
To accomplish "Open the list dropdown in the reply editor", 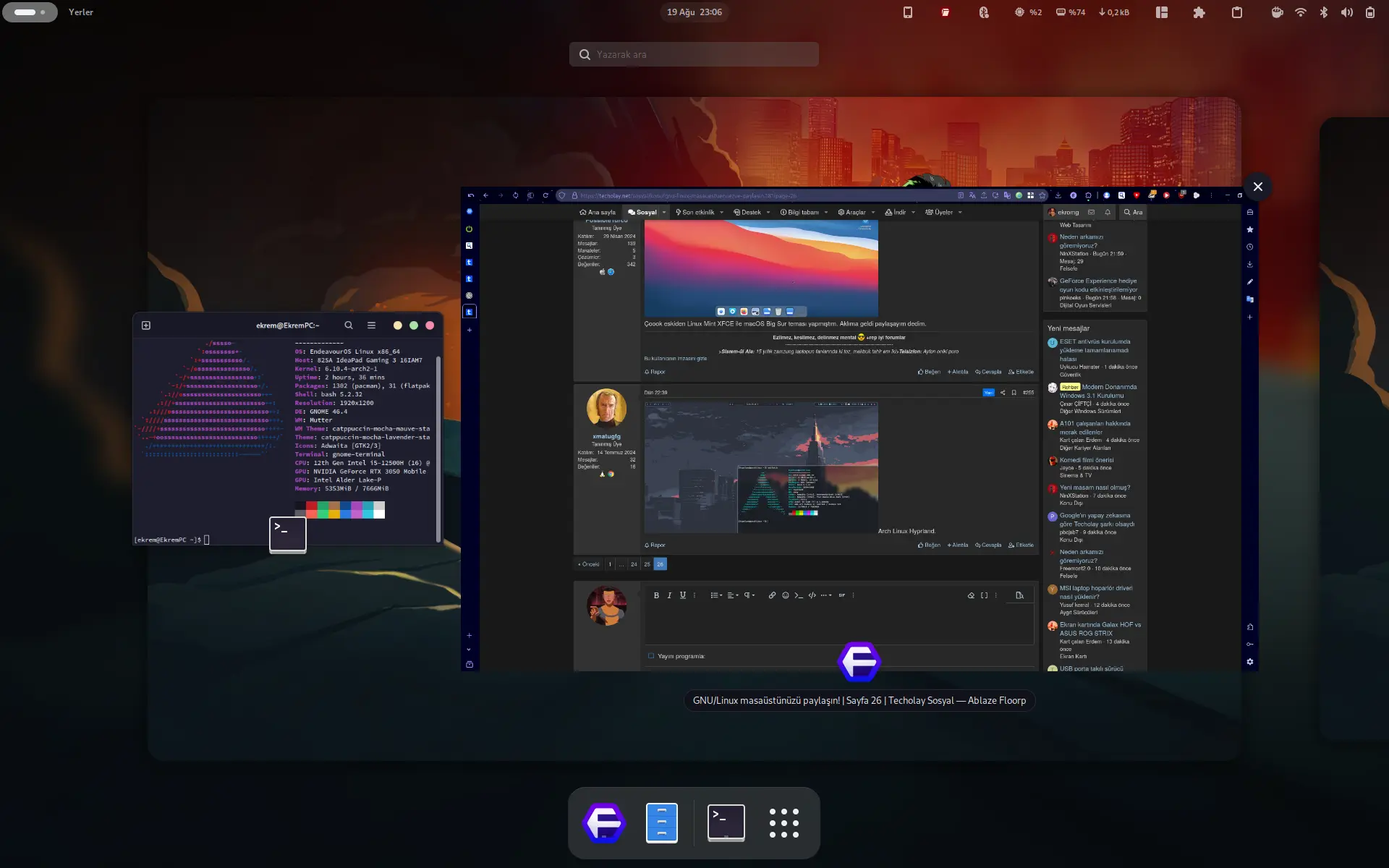I will 716,595.
